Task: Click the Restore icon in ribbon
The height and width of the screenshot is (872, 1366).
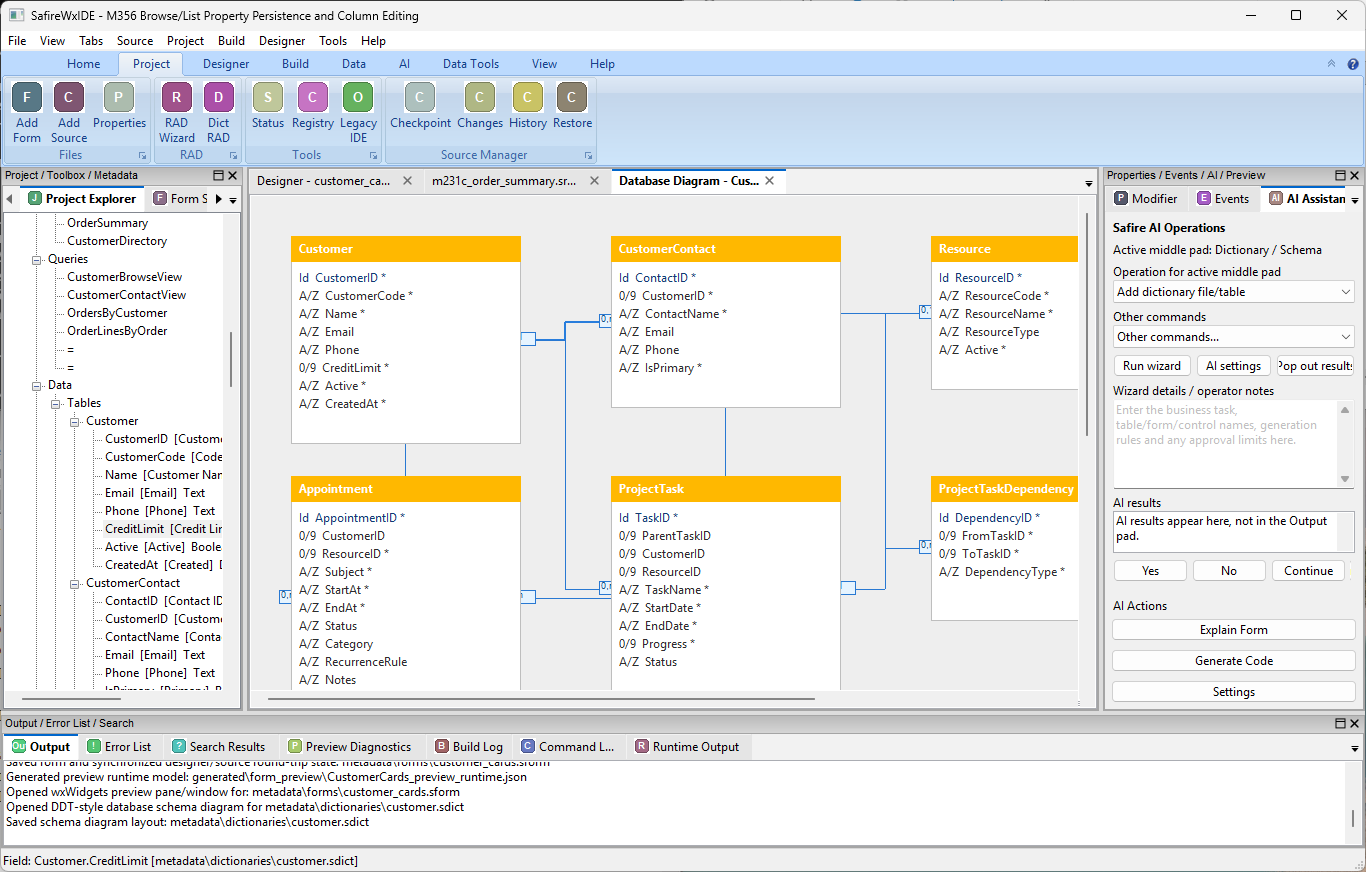Action: point(572,98)
